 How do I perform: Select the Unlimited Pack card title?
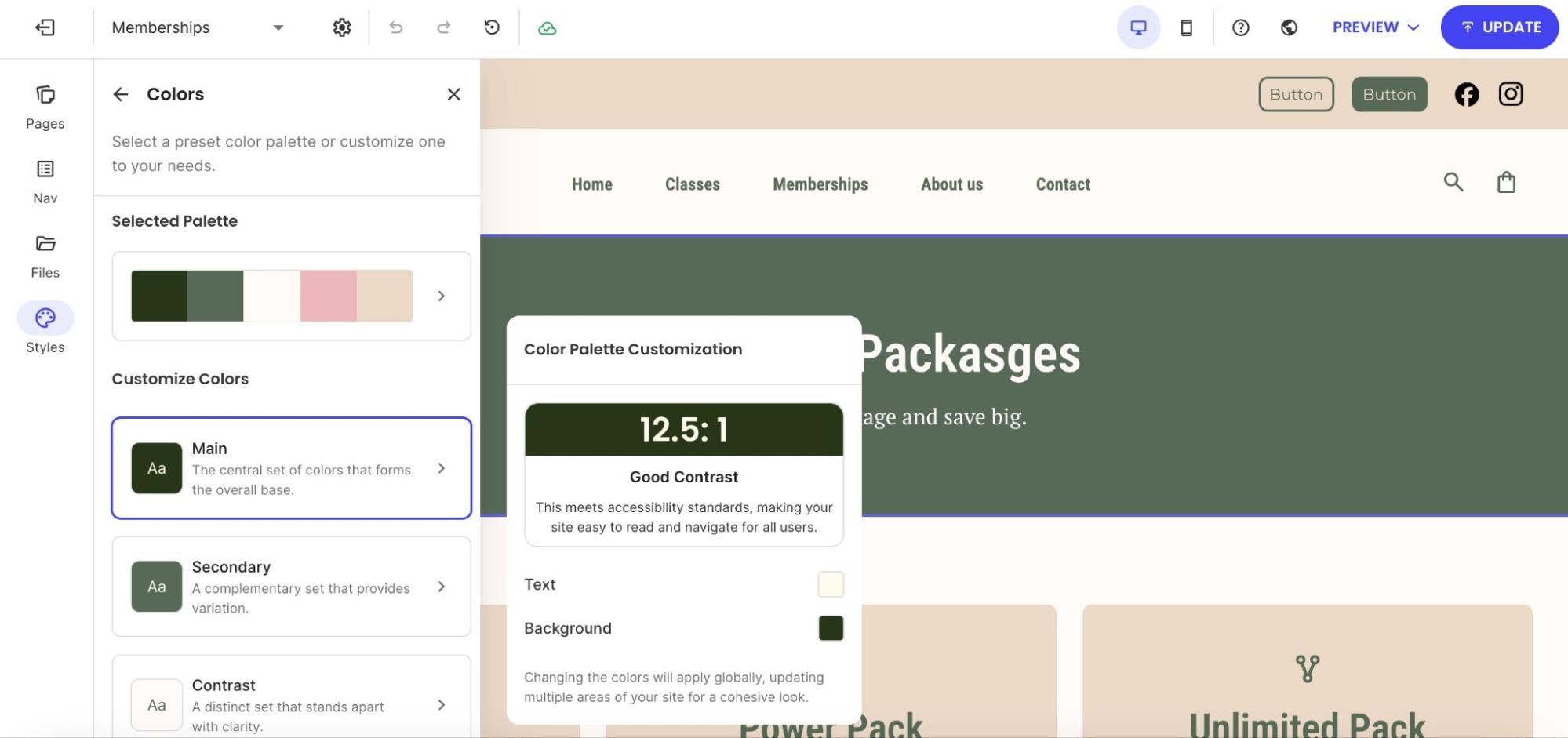[1307, 725]
